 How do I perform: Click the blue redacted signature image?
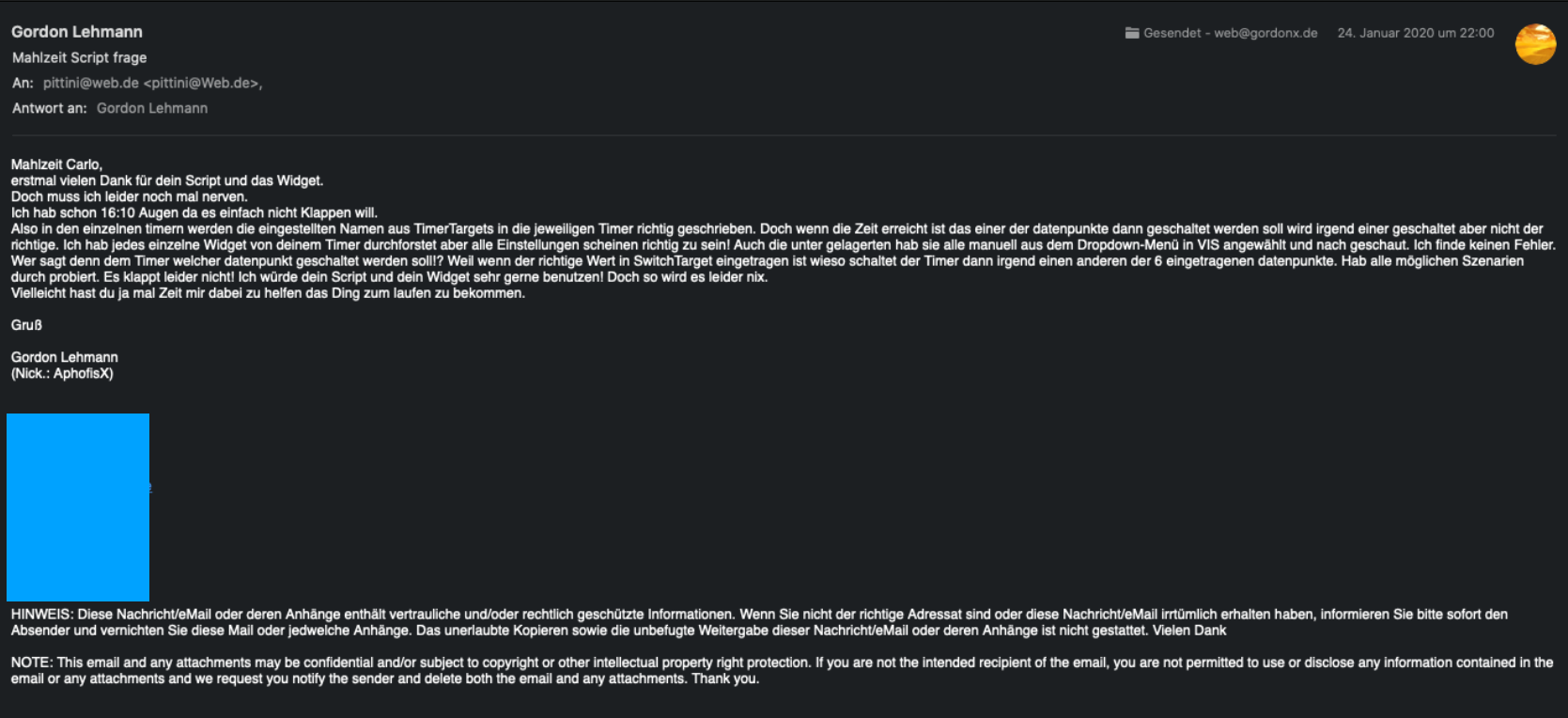click(x=78, y=507)
